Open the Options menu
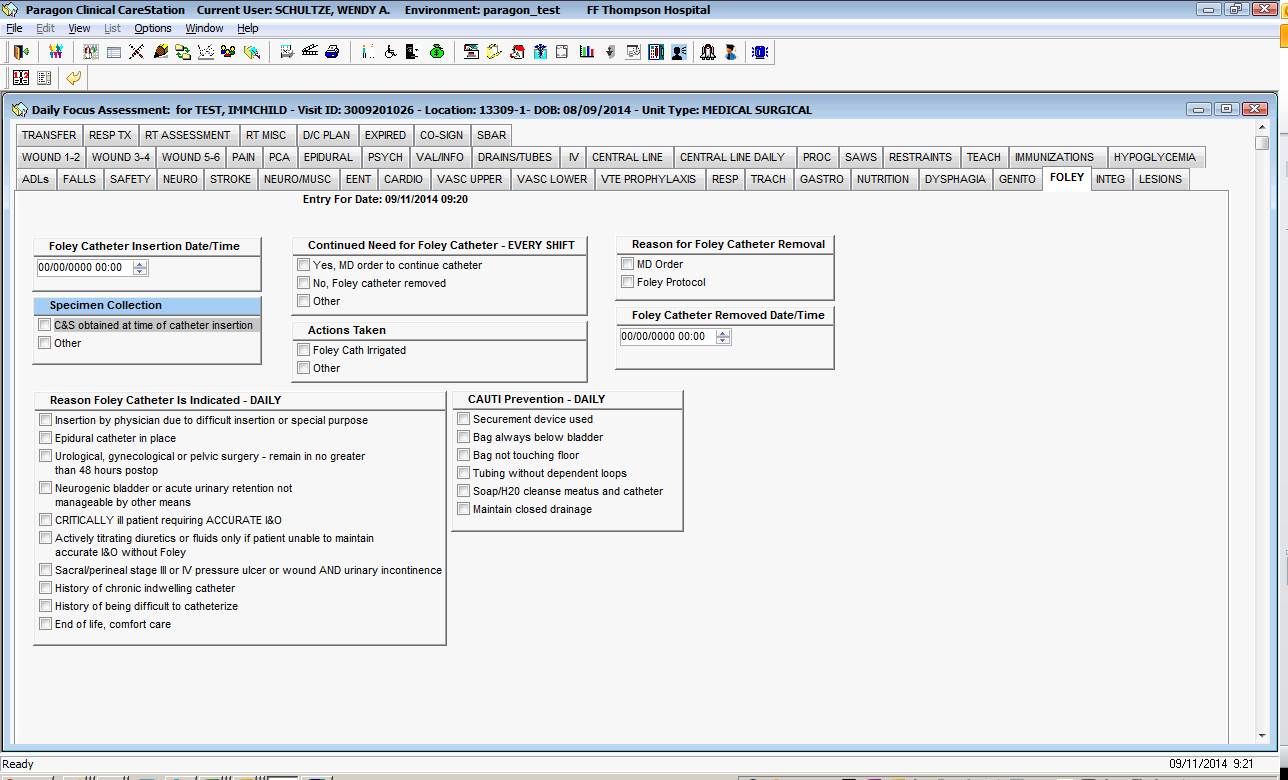Image resolution: width=1288 pixels, height=780 pixels. pos(153,28)
